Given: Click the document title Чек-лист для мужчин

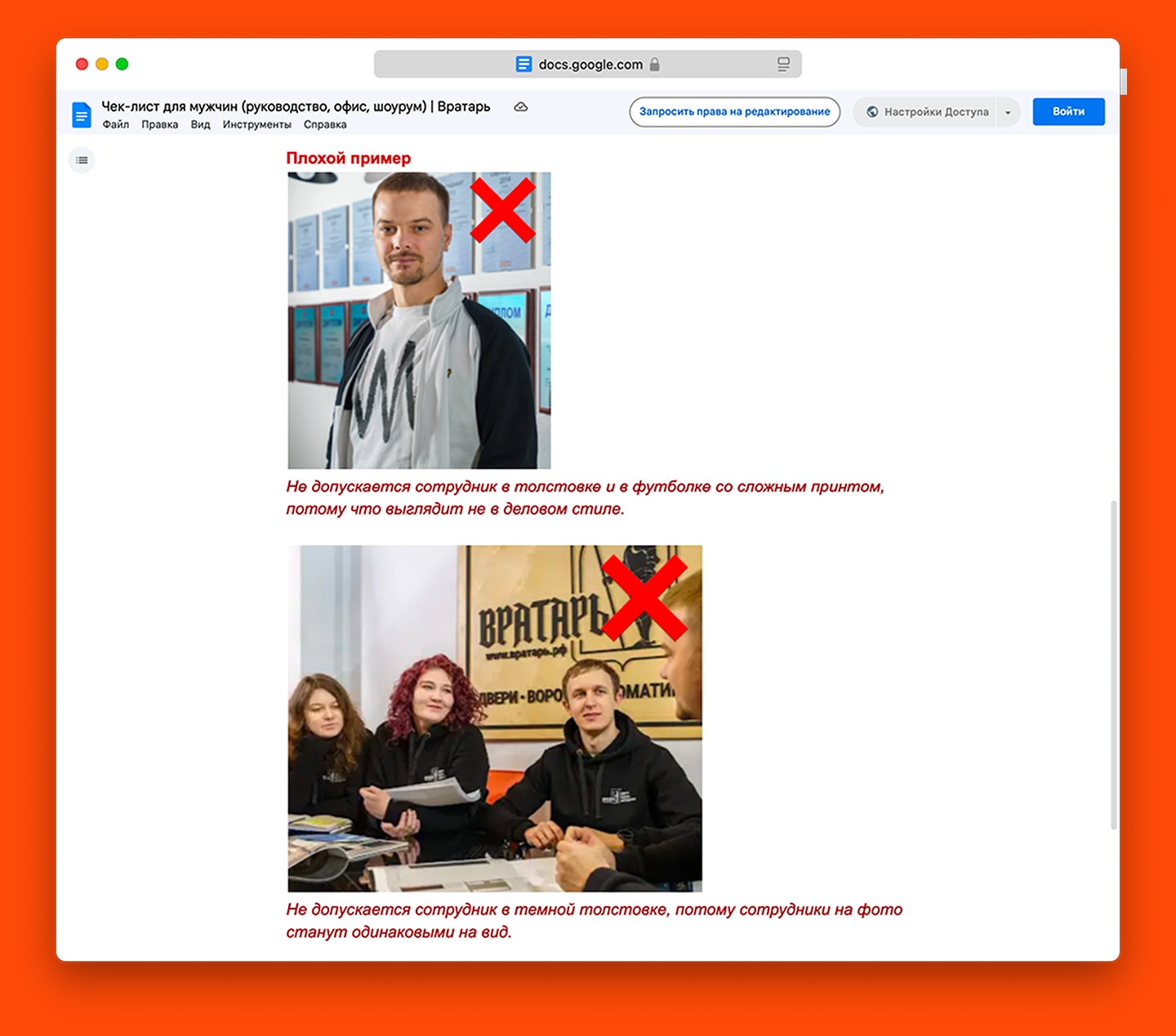Looking at the screenshot, I should 296,106.
